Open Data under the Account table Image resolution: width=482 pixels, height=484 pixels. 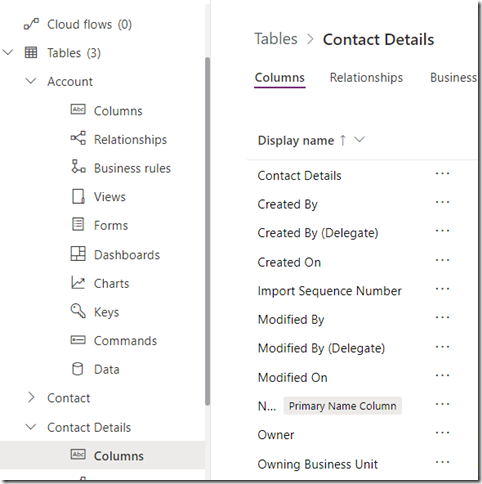pos(95,369)
